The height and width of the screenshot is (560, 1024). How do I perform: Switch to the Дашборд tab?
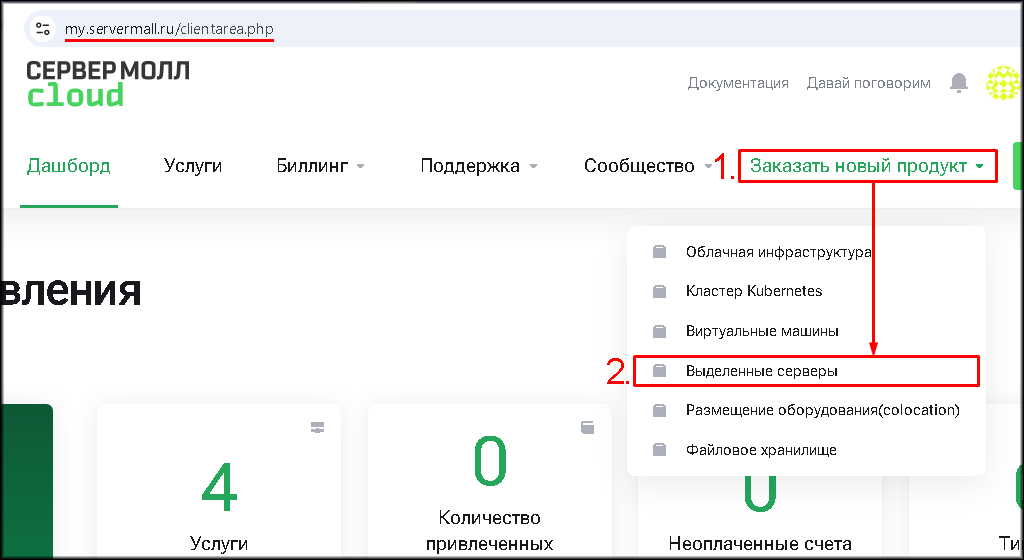[68, 166]
